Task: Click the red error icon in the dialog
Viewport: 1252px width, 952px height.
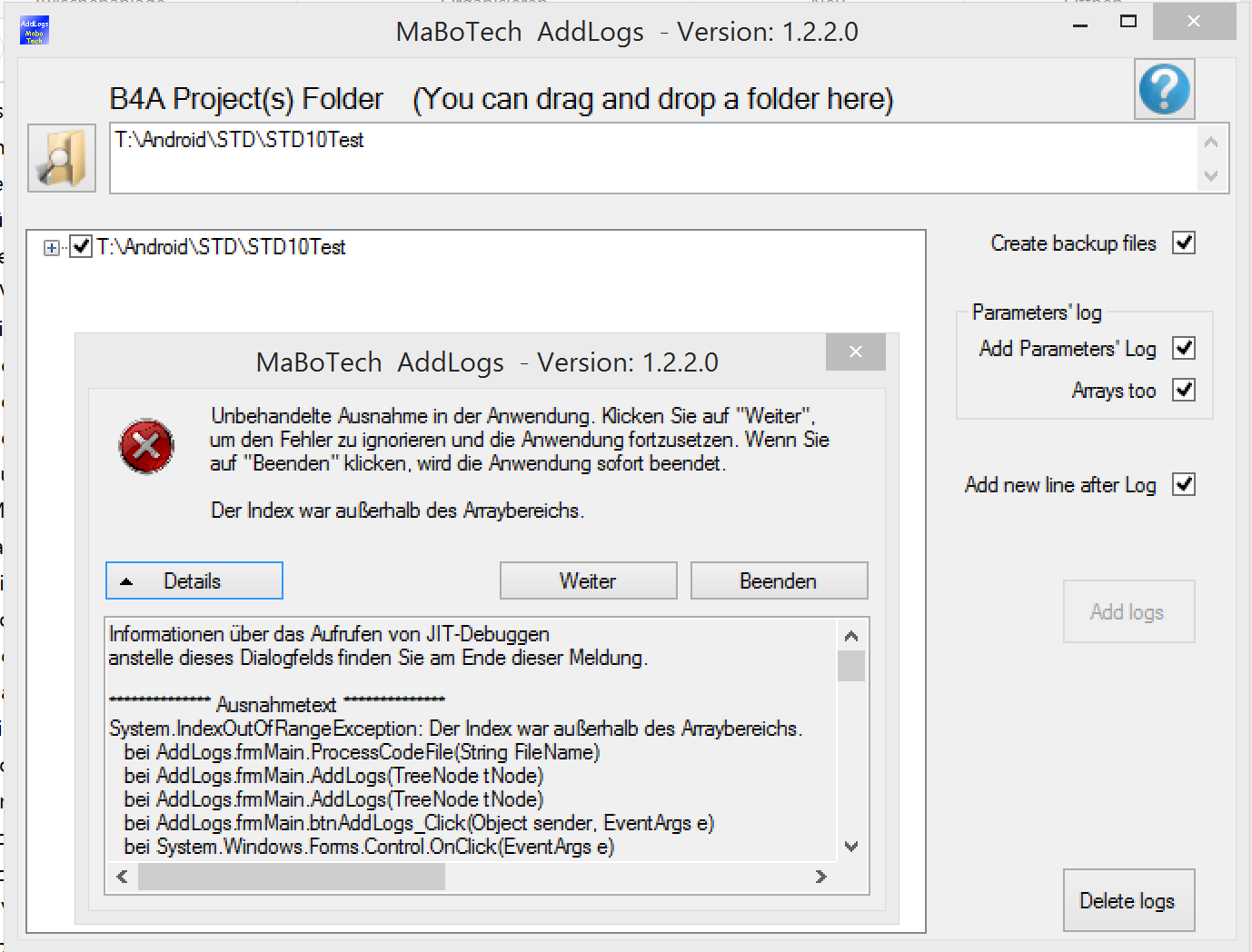Action: pos(146,446)
